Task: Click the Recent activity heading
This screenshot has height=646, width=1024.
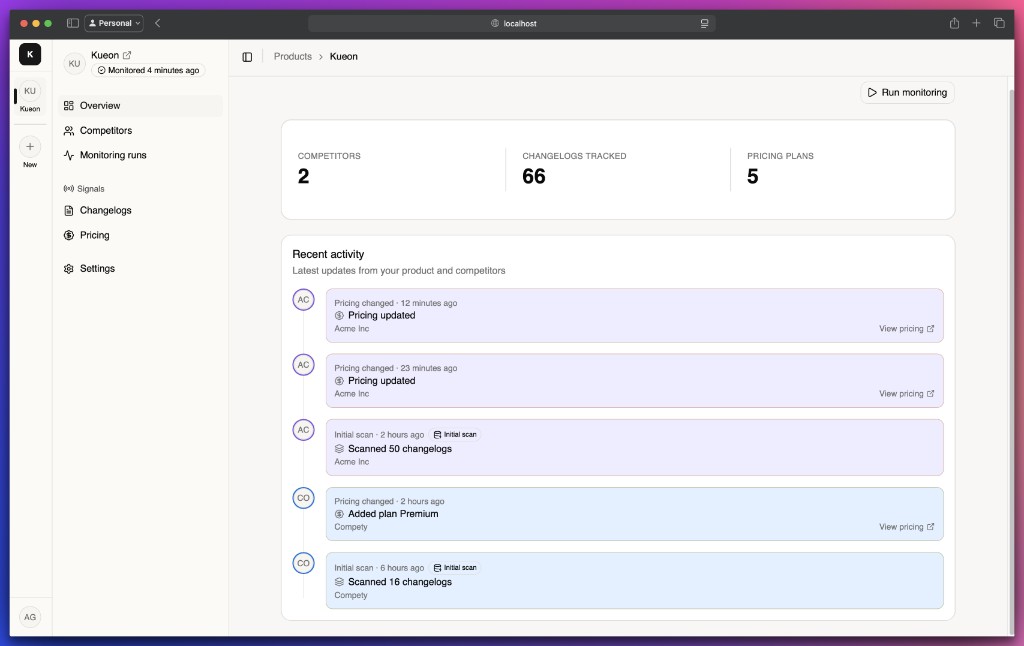Action: point(328,255)
